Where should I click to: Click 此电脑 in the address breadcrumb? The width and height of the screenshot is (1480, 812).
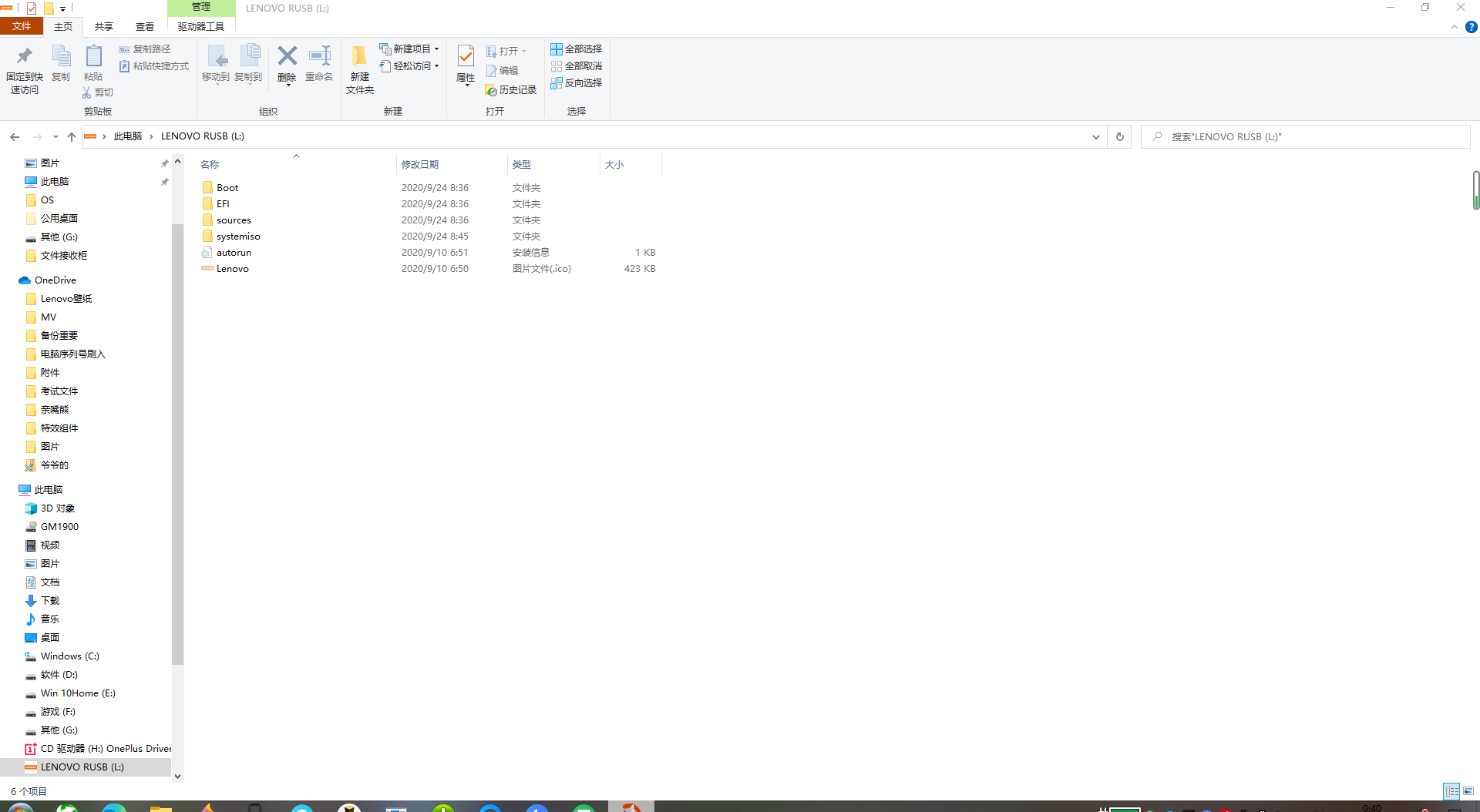coord(128,136)
